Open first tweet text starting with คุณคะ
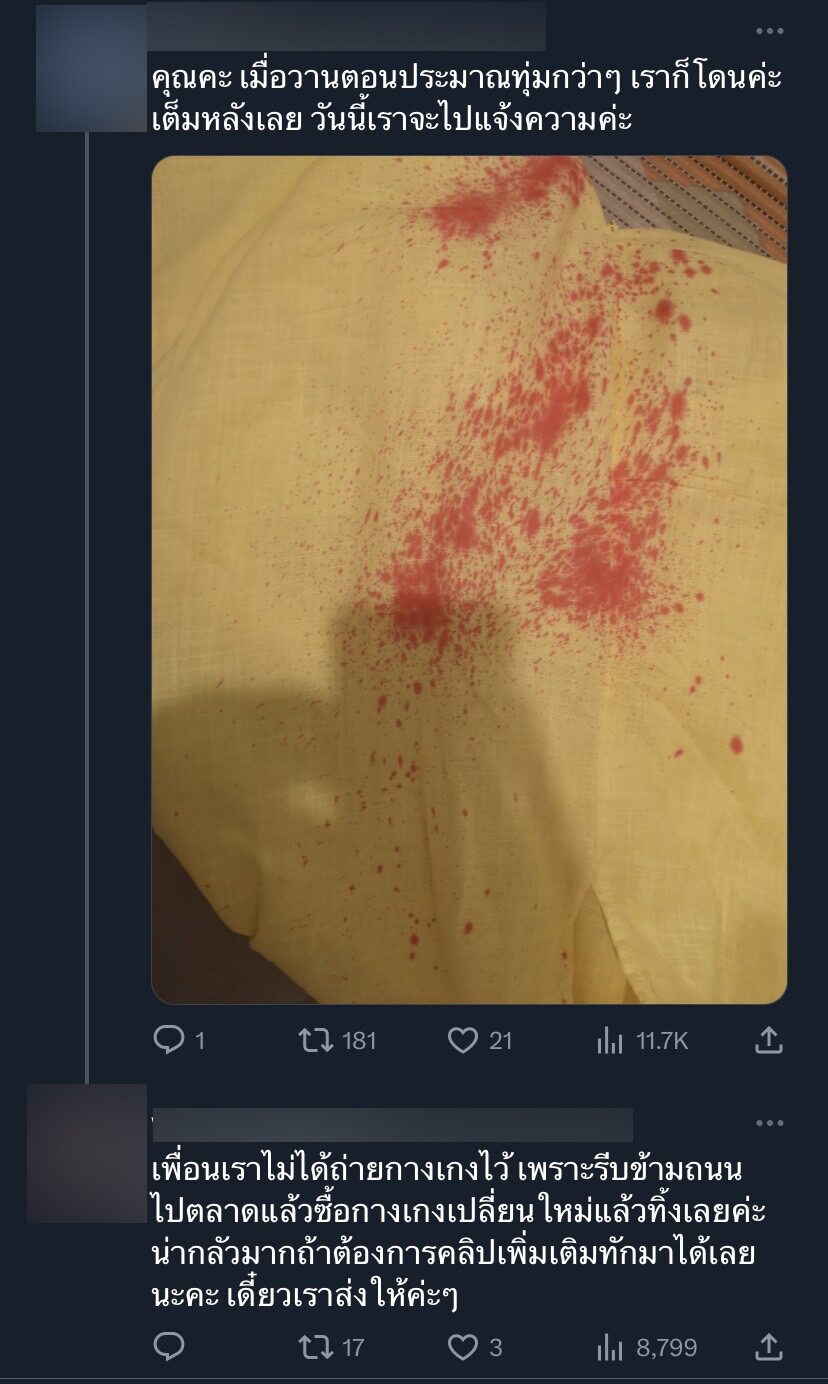 [465, 100]
